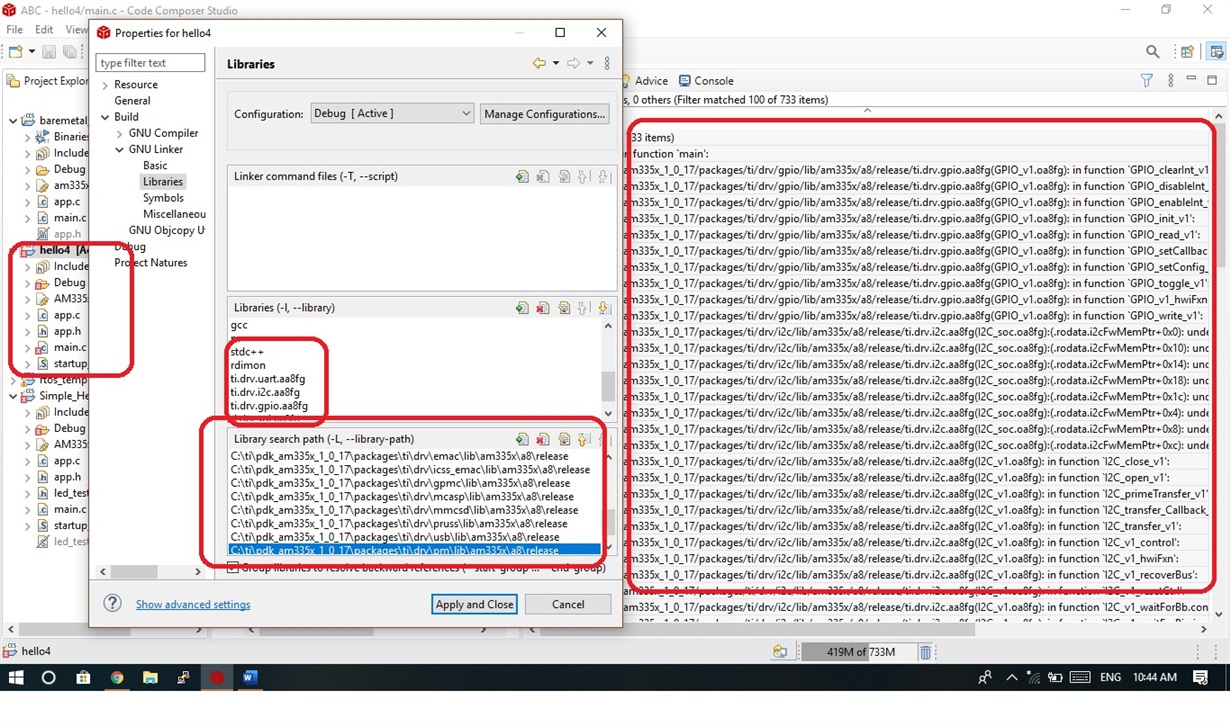Toggle Group libraries backward references checkbox
Image resolution: width=1230 pixels, height=726 pixels.
pyautogui.click(x=233, y=568)
